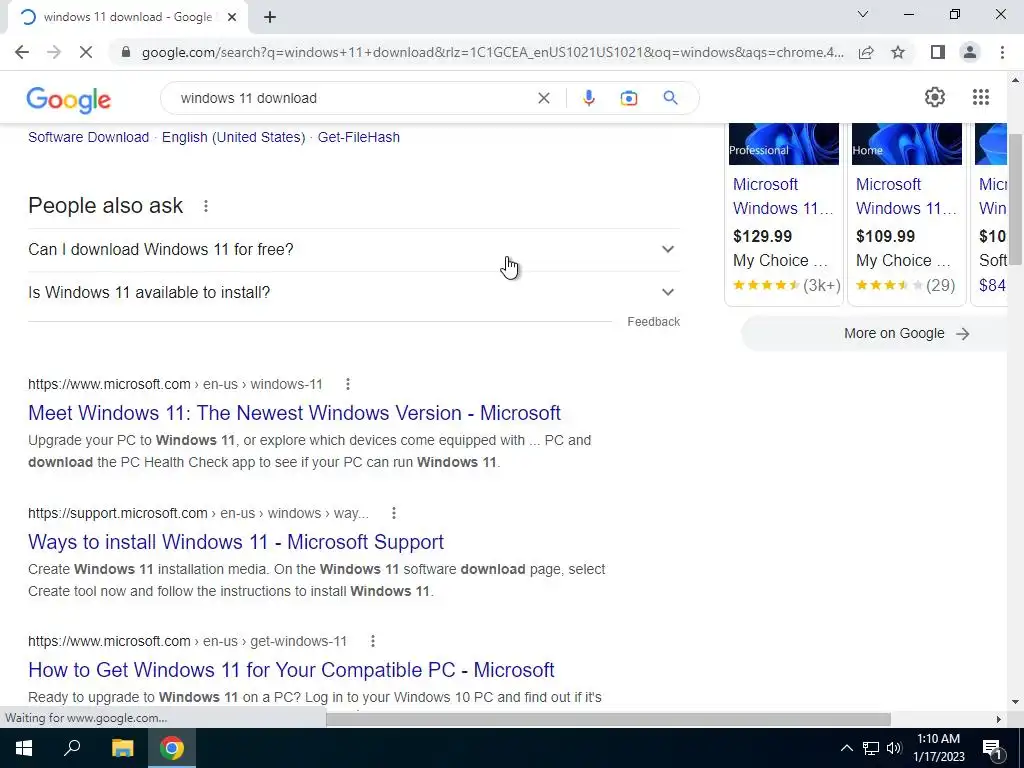The width and height of the screenshot is (1024, 768).
Task: Open network status tray icon
Action: pos(871,748)
